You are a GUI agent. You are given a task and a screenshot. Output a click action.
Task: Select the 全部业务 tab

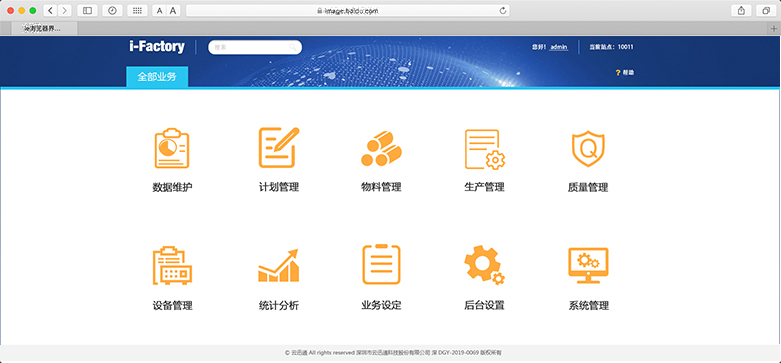(157, 77)
